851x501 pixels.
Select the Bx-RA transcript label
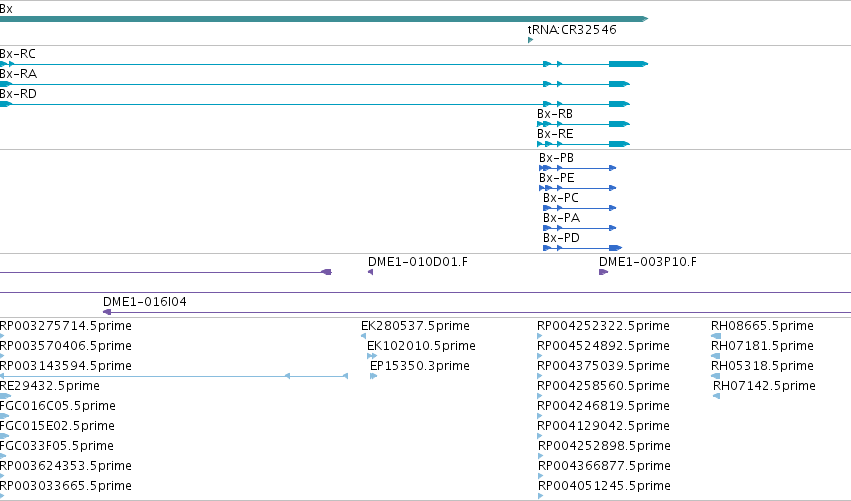click(x=18, y=74)
